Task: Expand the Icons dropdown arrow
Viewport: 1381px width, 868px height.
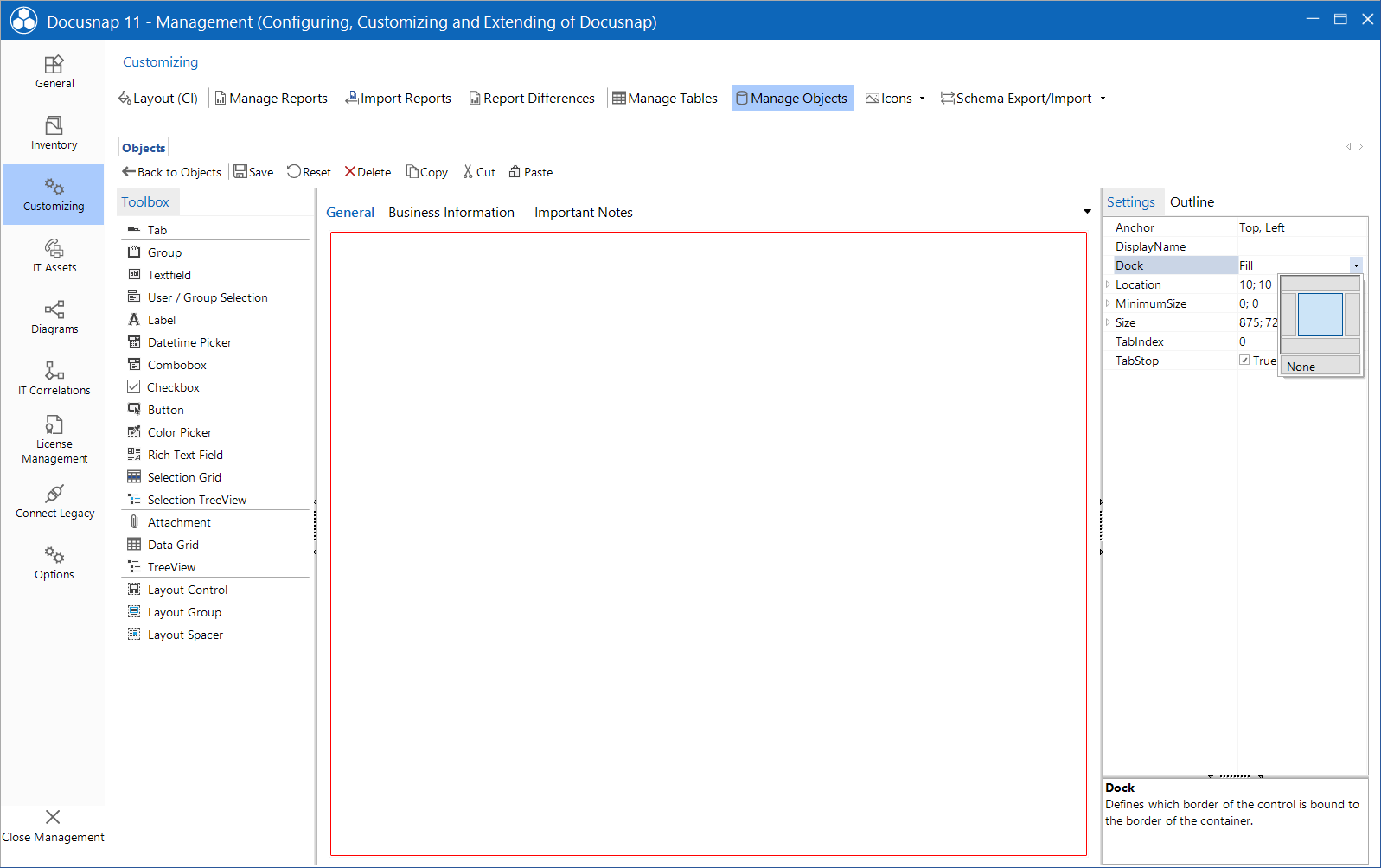Action: click(922, 99)
